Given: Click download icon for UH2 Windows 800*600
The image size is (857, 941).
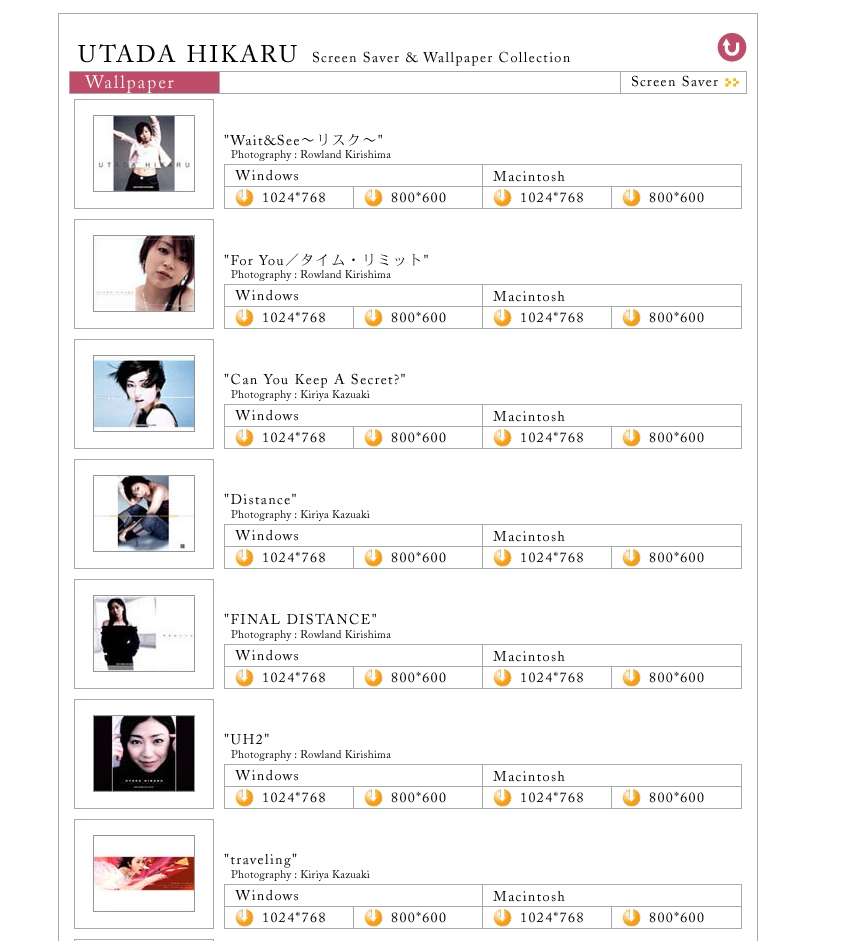Looking at the screenshot, I should coord(373,797).
